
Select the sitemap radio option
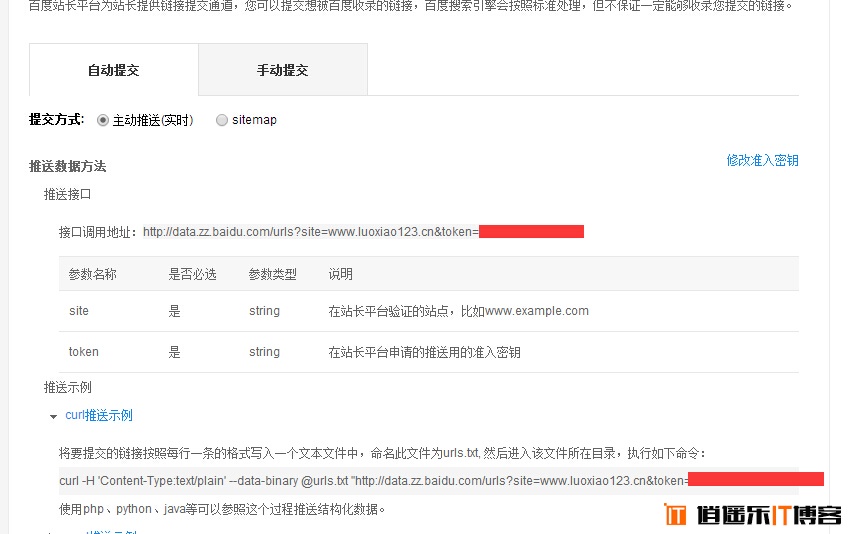tap(222, 120)
